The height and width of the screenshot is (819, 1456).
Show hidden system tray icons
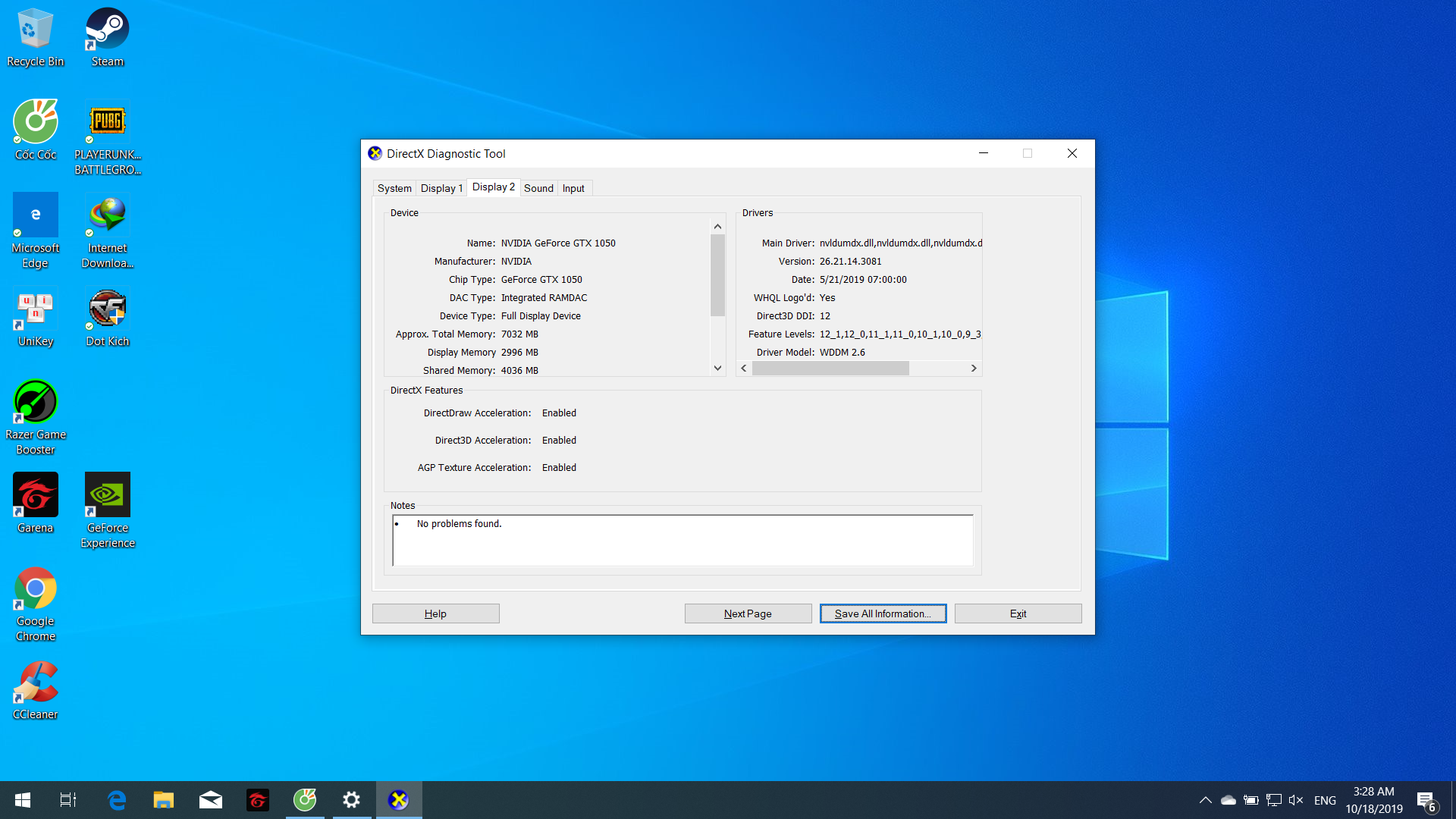1206,800
